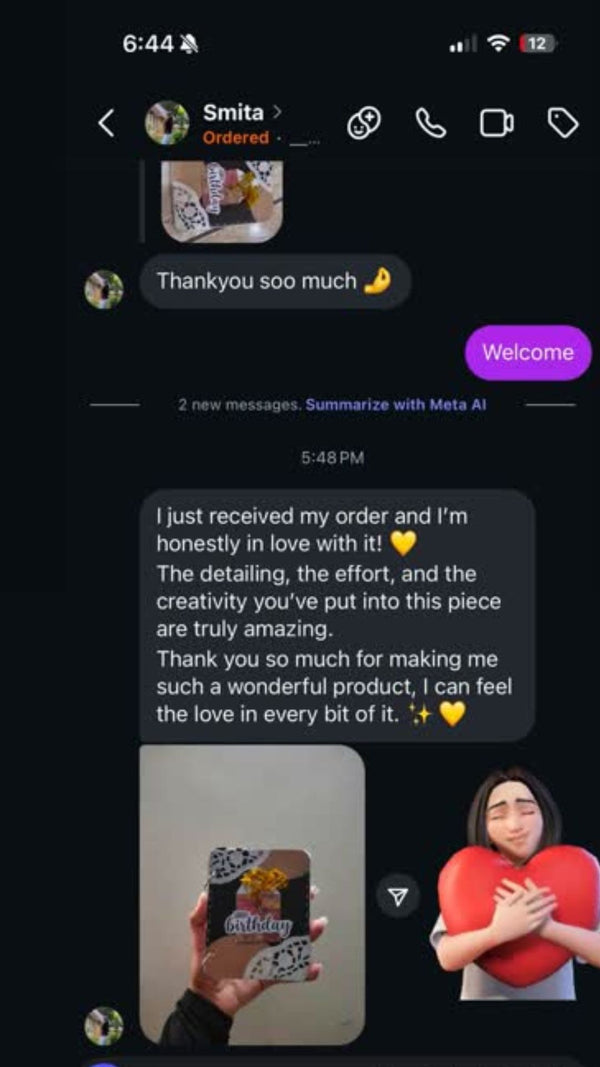Open the birthday card photo message
Viewport: 600px width, 1067px height.
pyautogui.click(x=252, y=894)
